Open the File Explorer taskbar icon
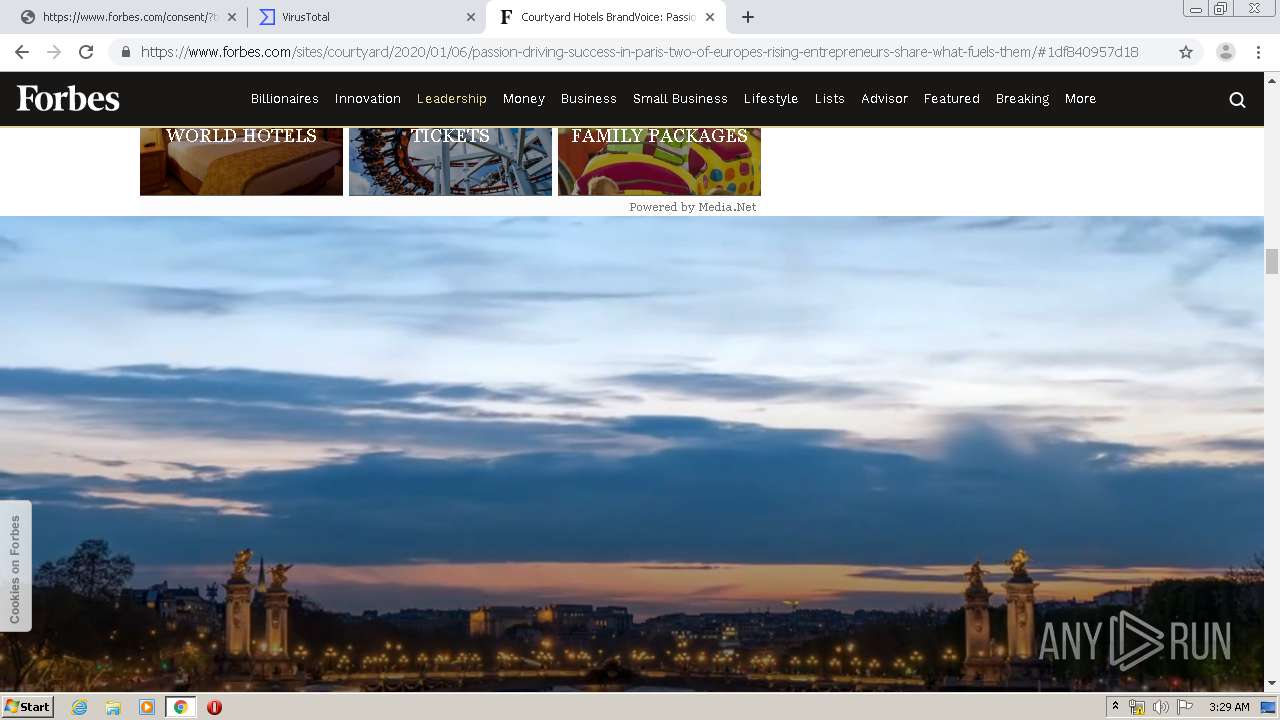This screenshot has width=1280, height=720. pos(113,707)
